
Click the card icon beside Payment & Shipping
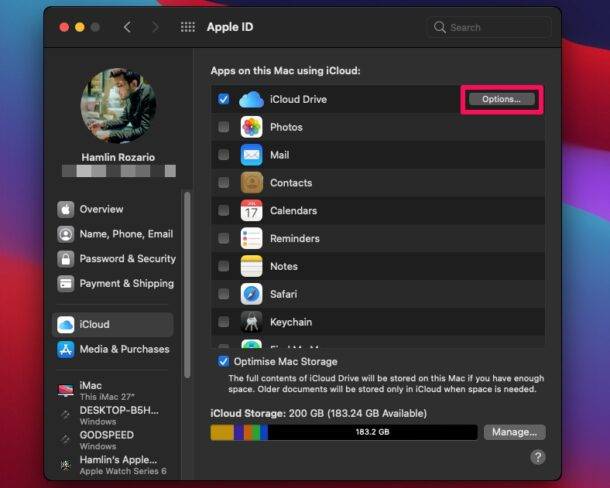[66, 284]
